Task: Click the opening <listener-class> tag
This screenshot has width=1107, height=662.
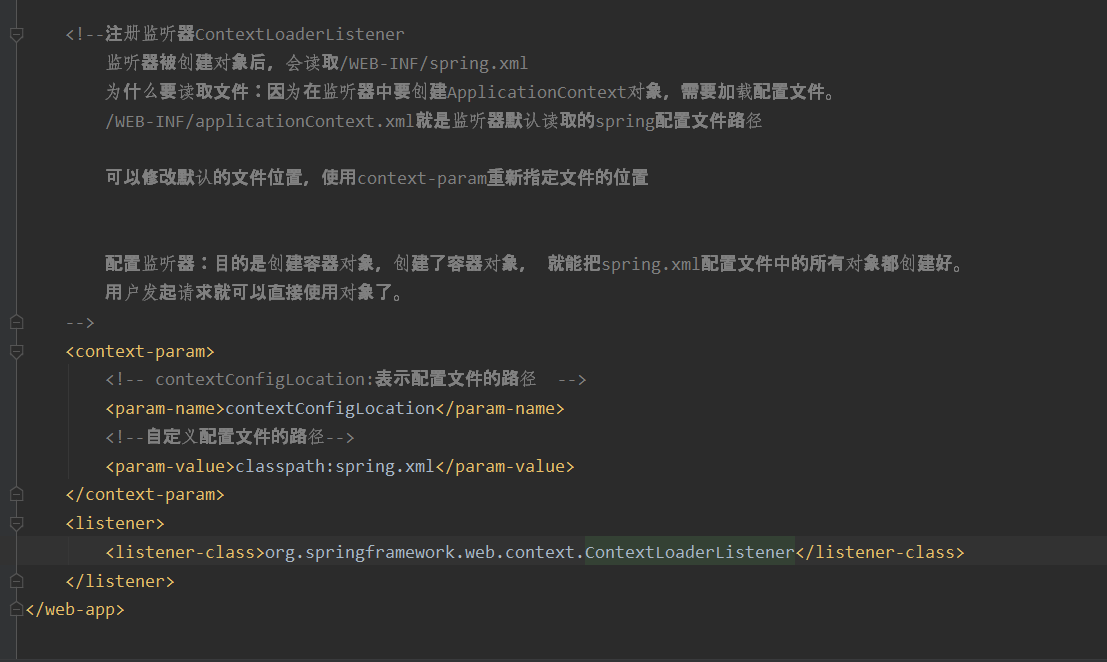Action: pyautogui.click(x=185, y=552)
